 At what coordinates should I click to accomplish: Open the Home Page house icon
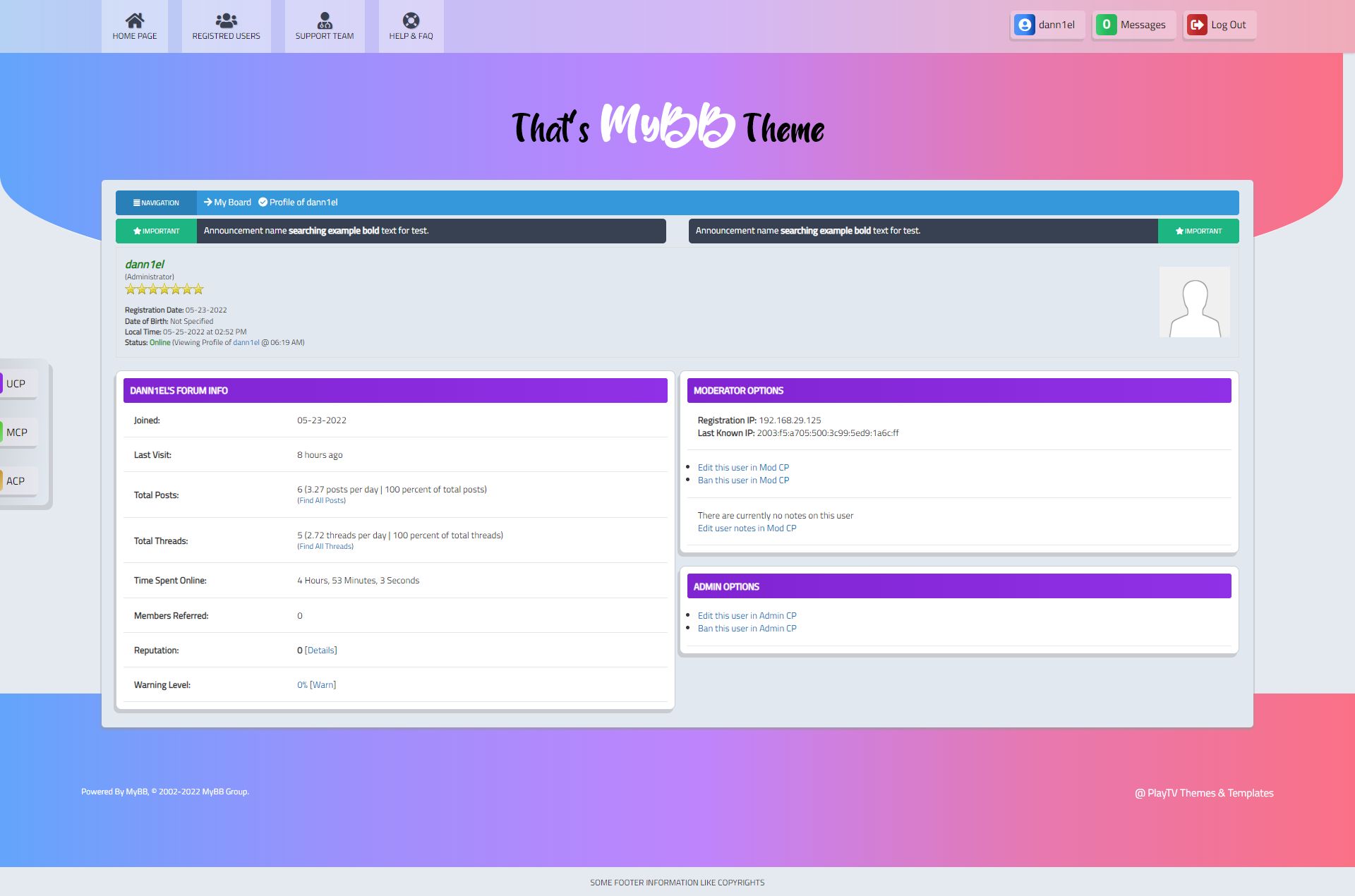pos(135,20)
